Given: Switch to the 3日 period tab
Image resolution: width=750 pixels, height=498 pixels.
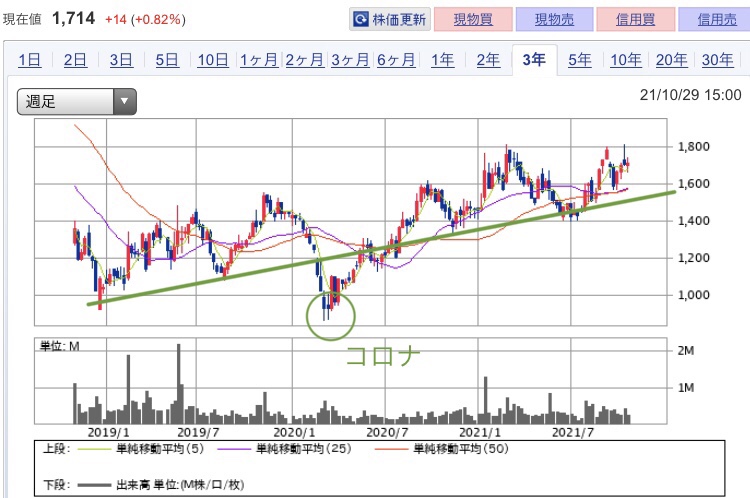Looking at the screenshot, I should pyautogui.click(x=121, y=60).
